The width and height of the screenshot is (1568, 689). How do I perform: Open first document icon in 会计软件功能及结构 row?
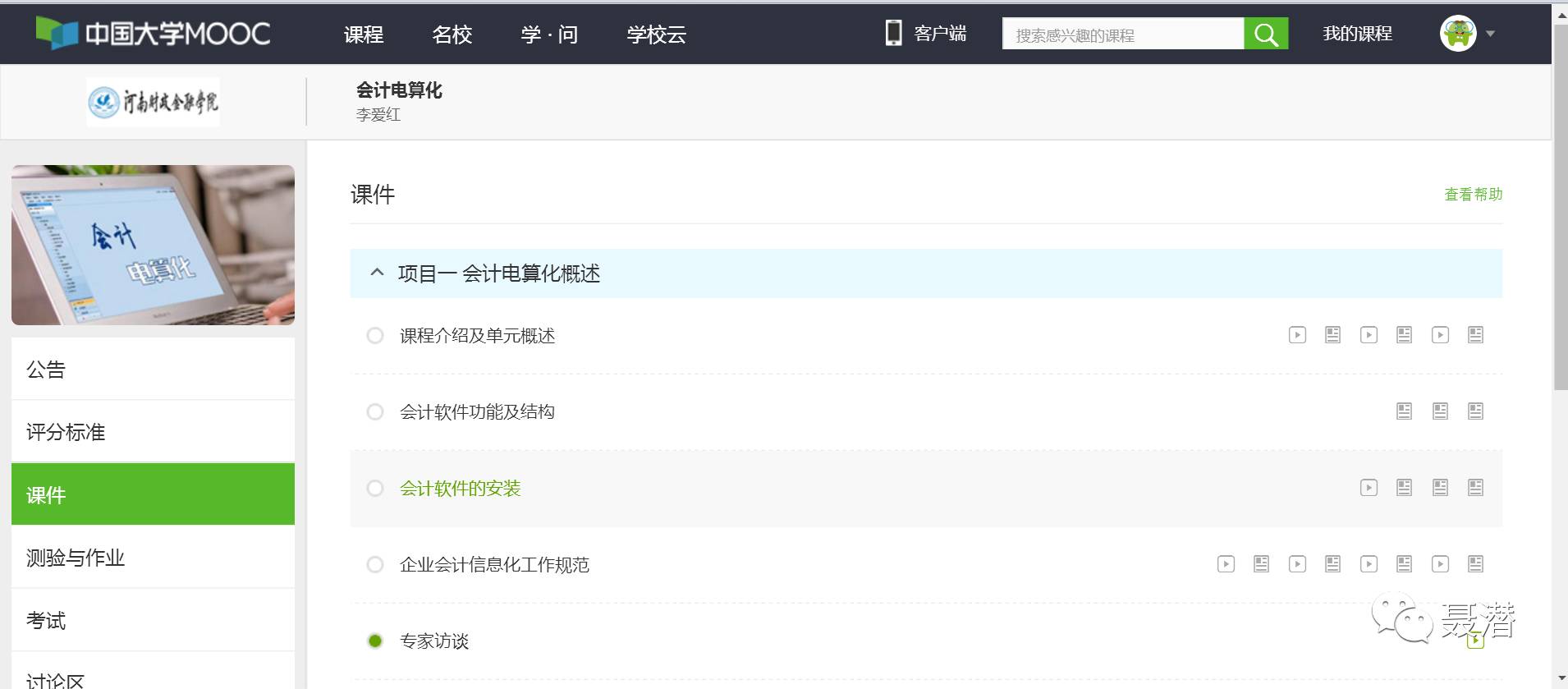1404,411
